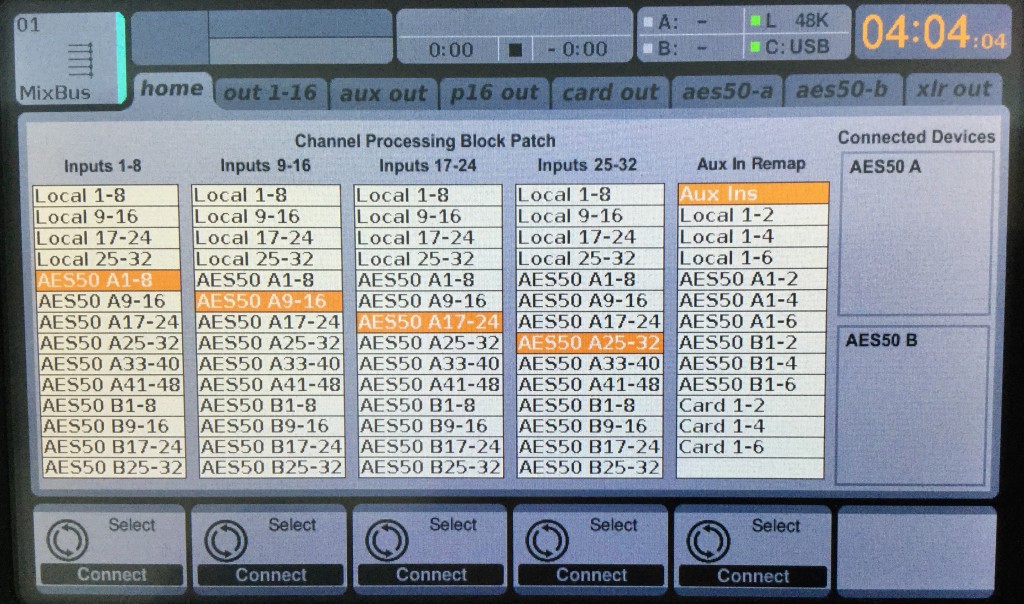This screenshot has height=604, width=1024.
Task: Click Connect button for Inputs 17-24
Action: pyautogui.click(x=431, y=575)
